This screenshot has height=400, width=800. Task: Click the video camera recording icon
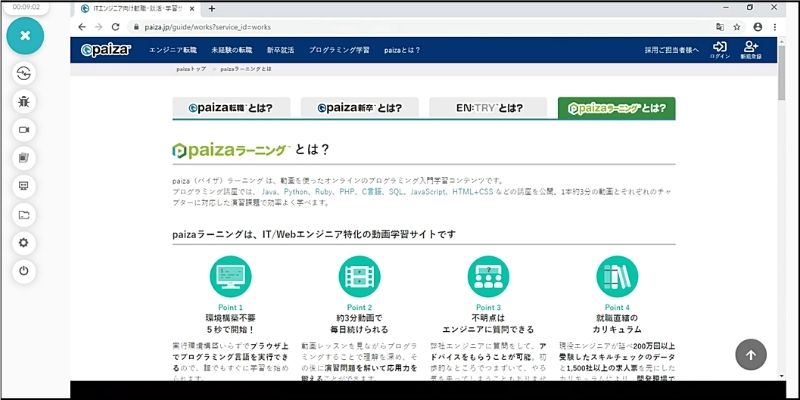coord(23,130)
